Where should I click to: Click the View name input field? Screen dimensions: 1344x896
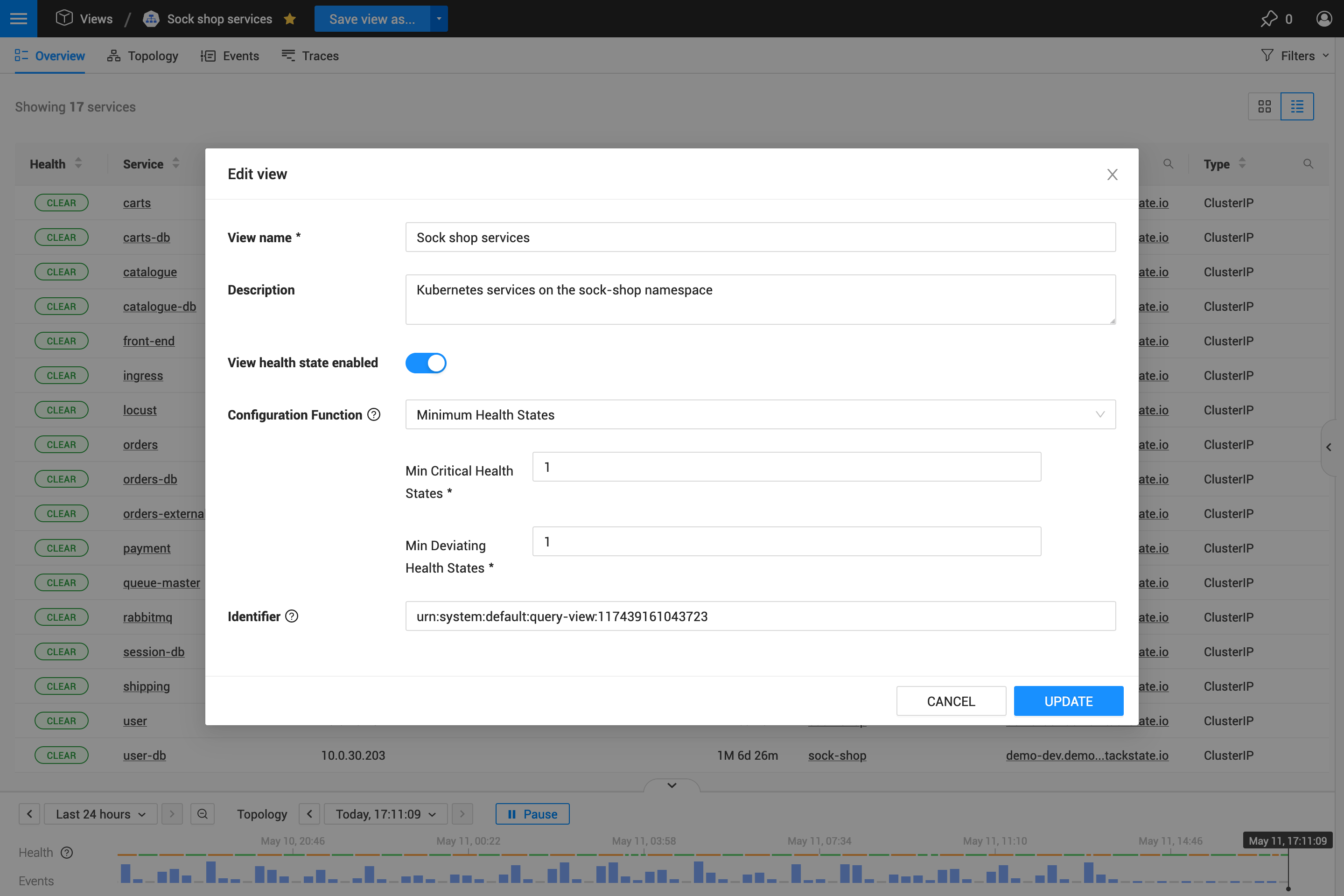pyautogui.click(x=760, y=237)
